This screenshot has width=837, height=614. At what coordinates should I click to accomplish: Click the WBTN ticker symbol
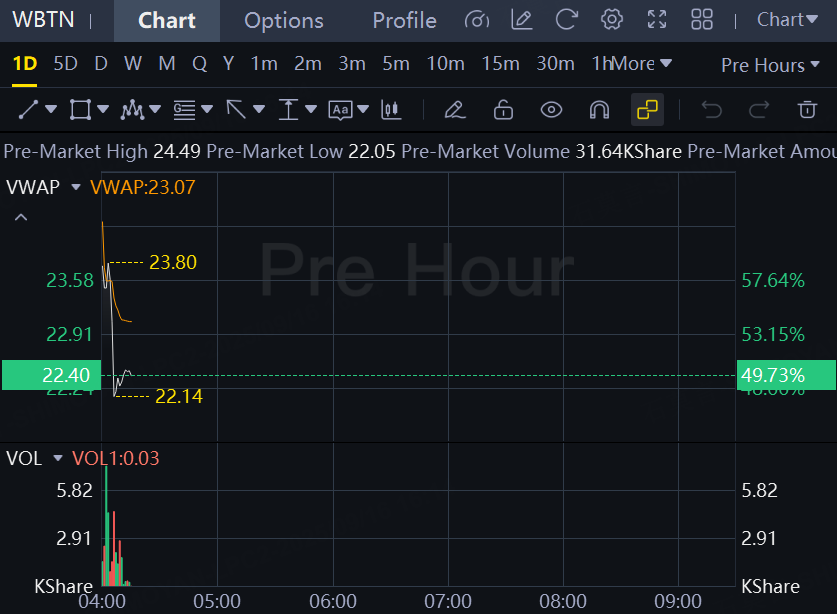[x=43, y=20]
